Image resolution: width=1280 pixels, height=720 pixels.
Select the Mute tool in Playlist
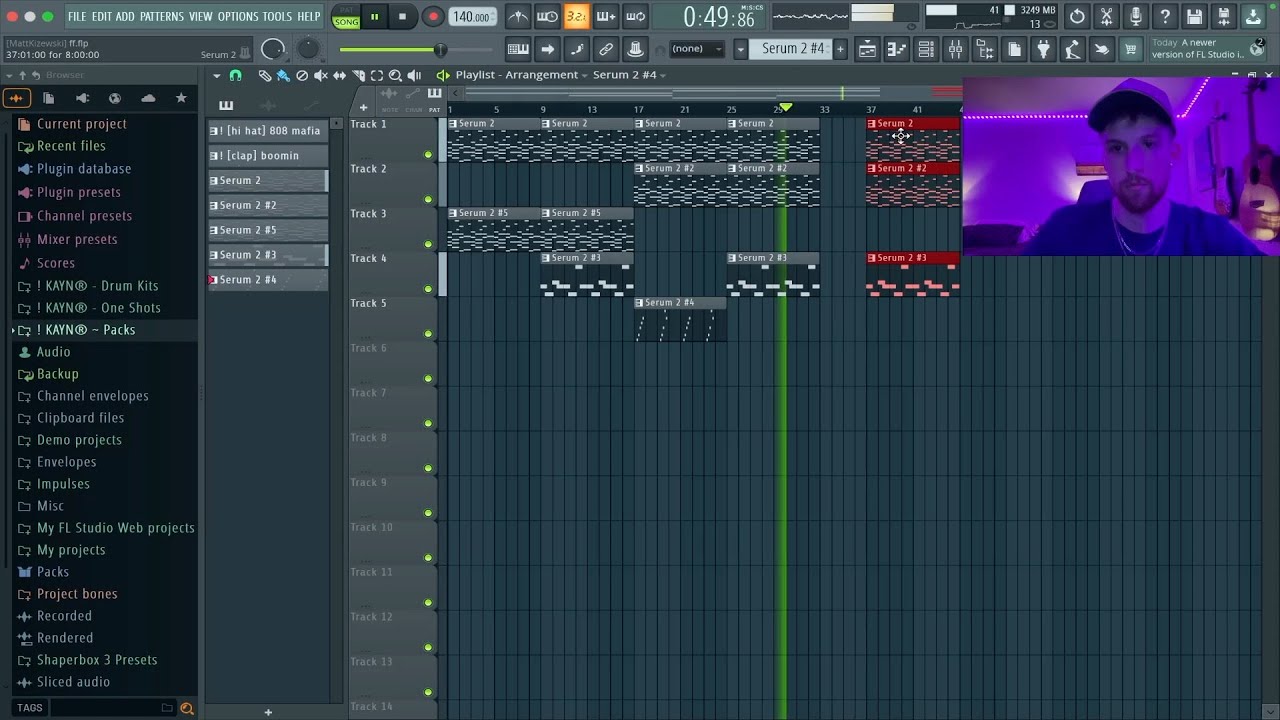tap(321, 75)
